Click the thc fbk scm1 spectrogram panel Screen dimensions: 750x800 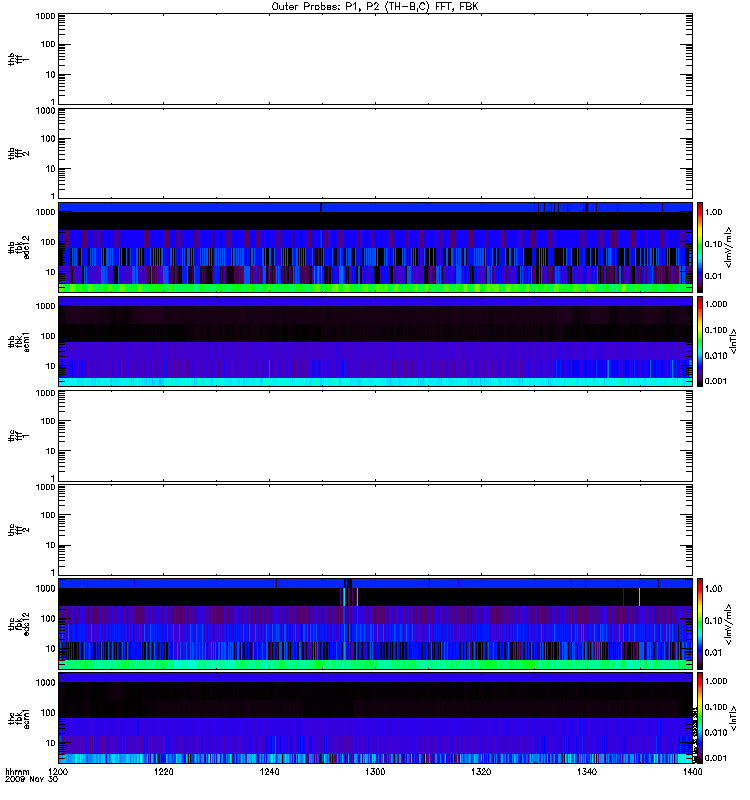(x=375, y=717)
